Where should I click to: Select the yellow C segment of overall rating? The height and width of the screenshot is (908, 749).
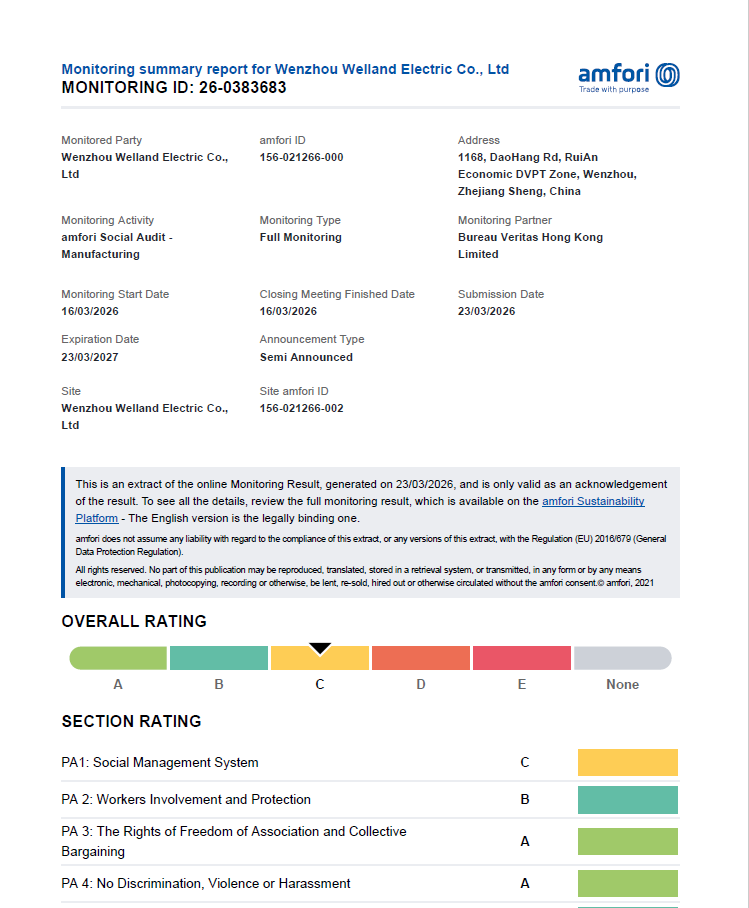[320, 660]
